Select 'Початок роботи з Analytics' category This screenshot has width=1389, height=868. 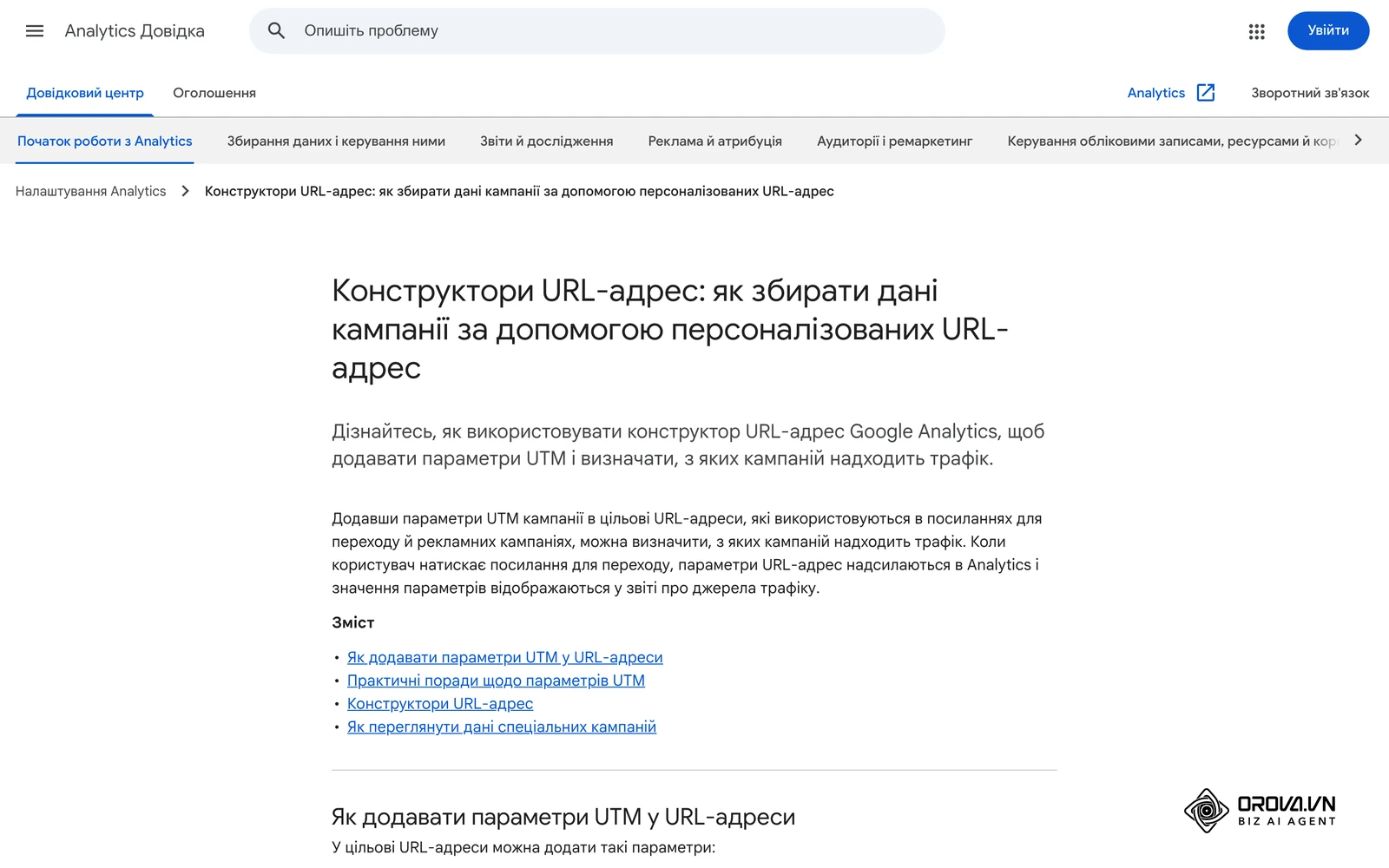pos(105,141)
